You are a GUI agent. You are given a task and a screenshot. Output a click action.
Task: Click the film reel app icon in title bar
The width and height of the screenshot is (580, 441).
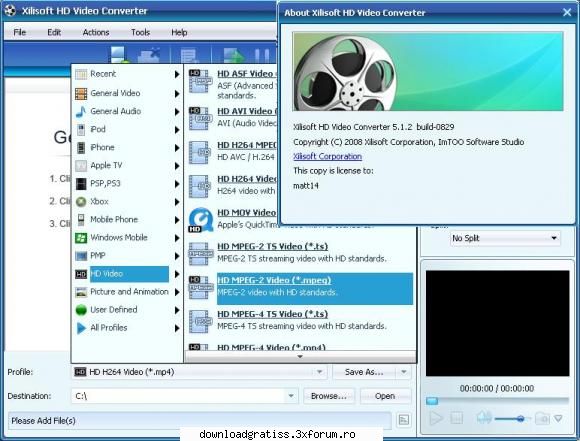pos(10,10)
